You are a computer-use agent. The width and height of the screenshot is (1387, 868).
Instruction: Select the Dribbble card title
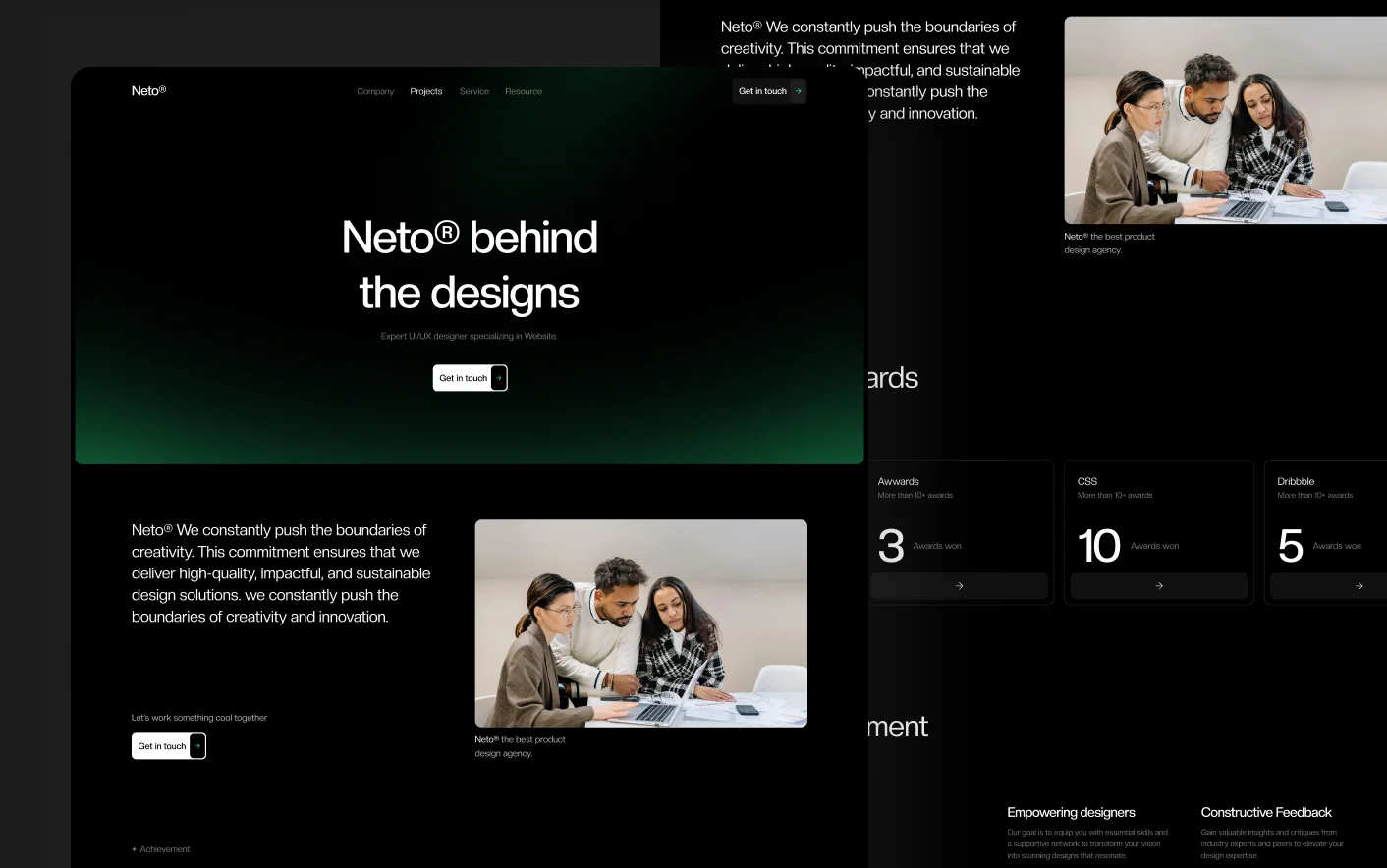[1296, 482]
